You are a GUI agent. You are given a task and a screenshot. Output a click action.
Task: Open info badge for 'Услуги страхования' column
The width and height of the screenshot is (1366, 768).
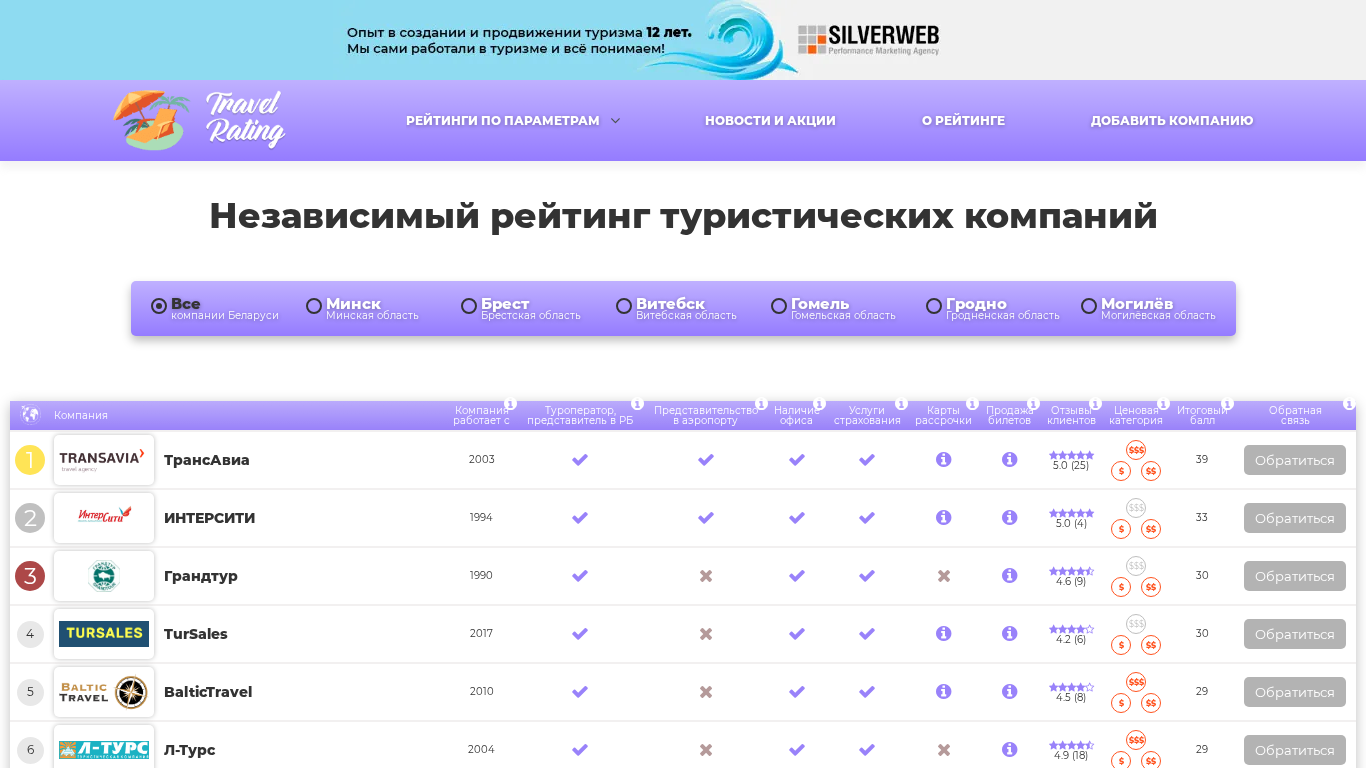[x=901, y=404]
